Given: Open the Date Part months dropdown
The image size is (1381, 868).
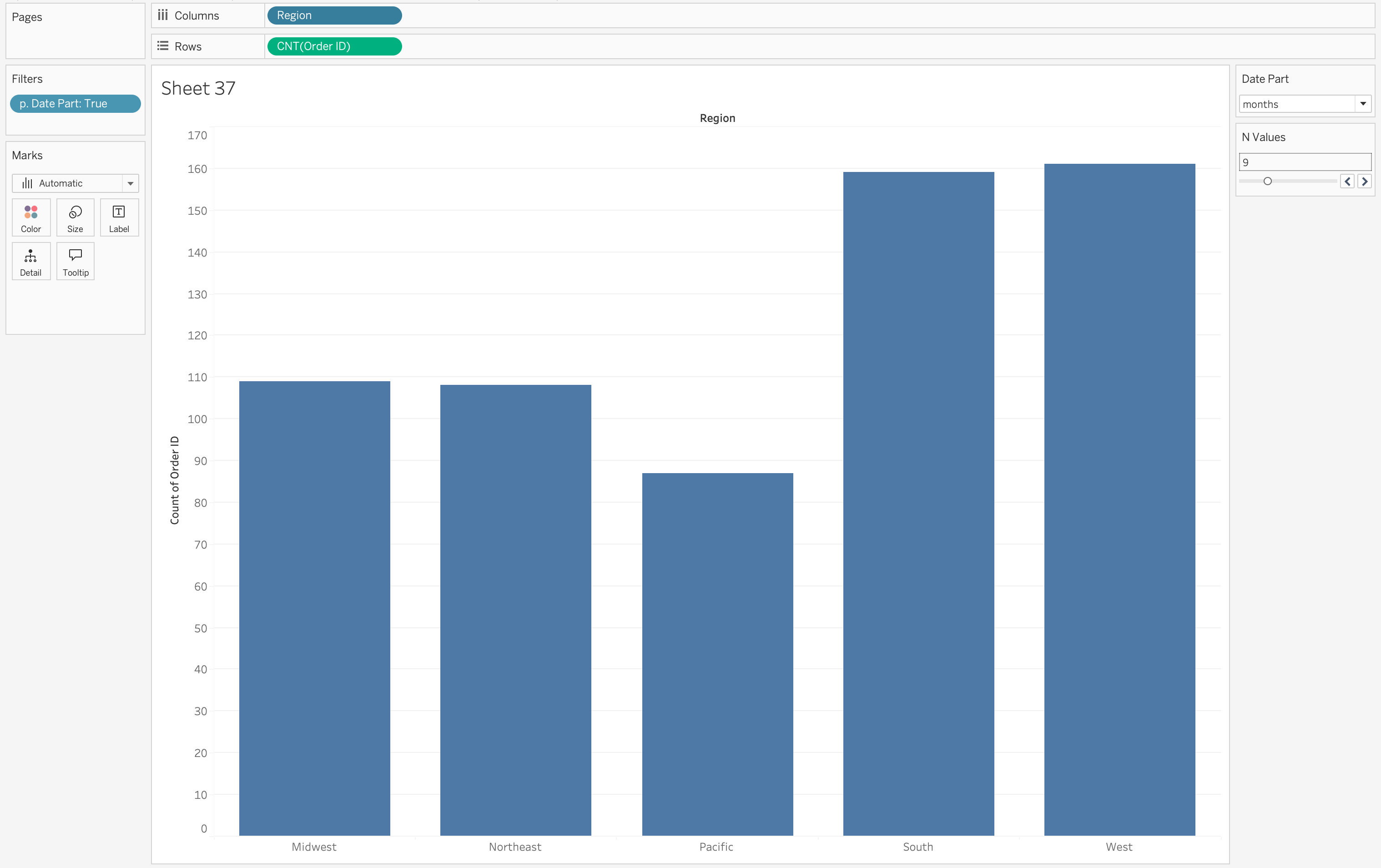Looking at the screenshot, I should [1363, 104].
